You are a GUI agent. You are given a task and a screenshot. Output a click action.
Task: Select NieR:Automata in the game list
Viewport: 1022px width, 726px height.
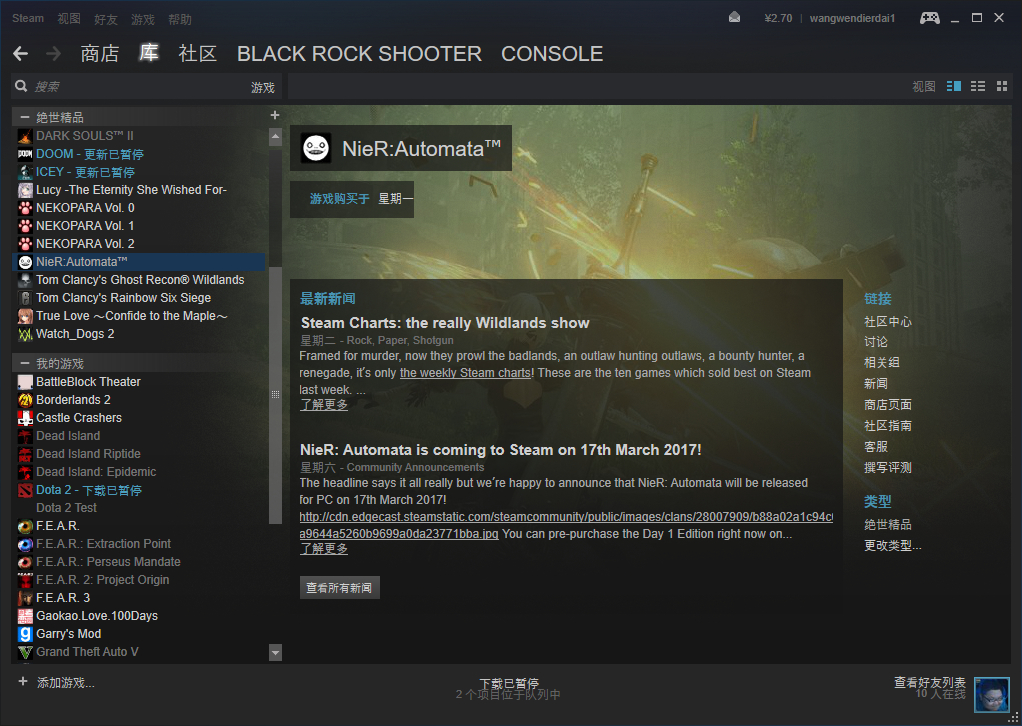click(x=139, y=262)
